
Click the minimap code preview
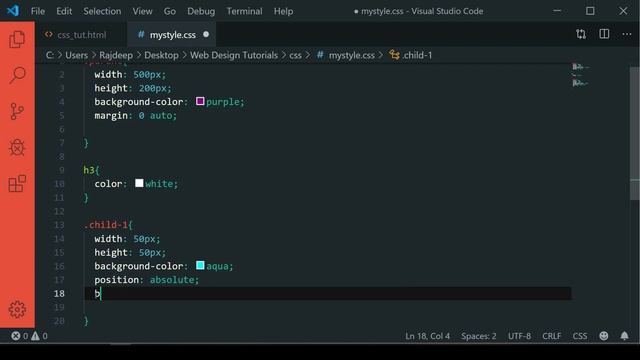(x=580, y=75)
